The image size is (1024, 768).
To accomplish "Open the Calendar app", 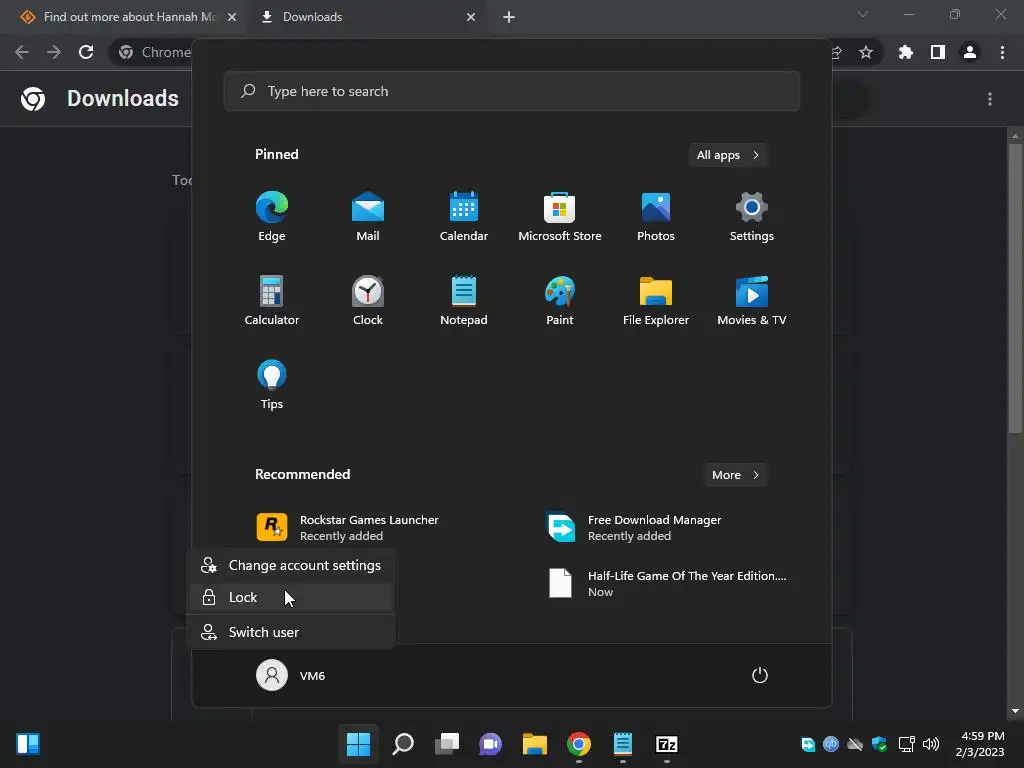I will tap(464, 216).
